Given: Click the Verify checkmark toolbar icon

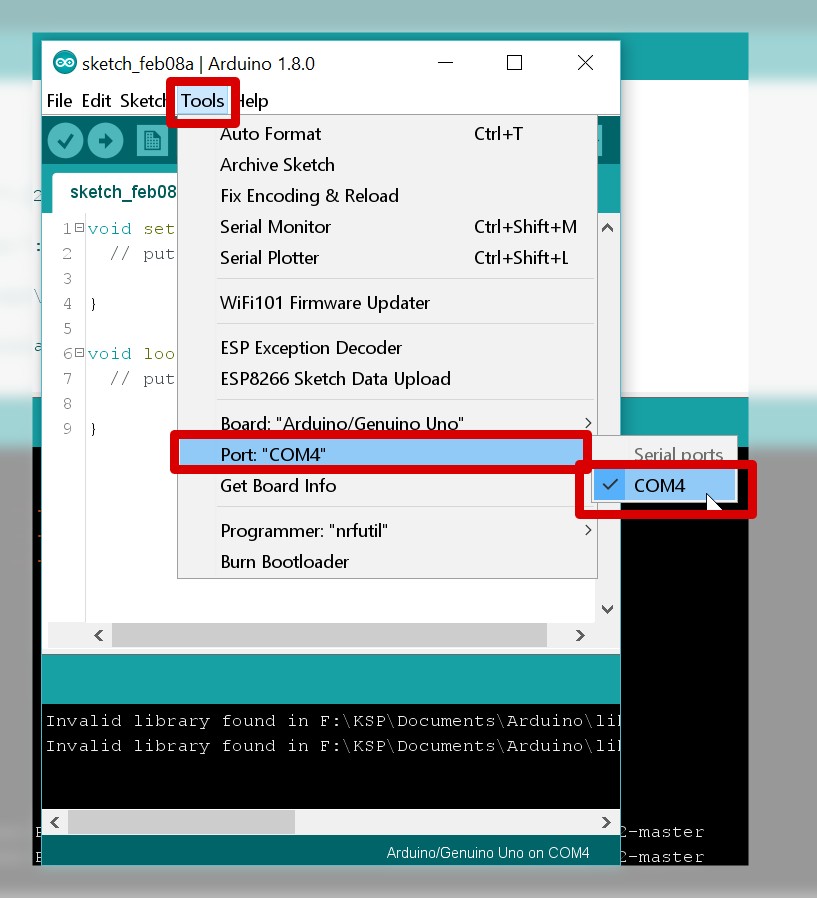Looking at the screenshot, I should [x=65, y=141].
